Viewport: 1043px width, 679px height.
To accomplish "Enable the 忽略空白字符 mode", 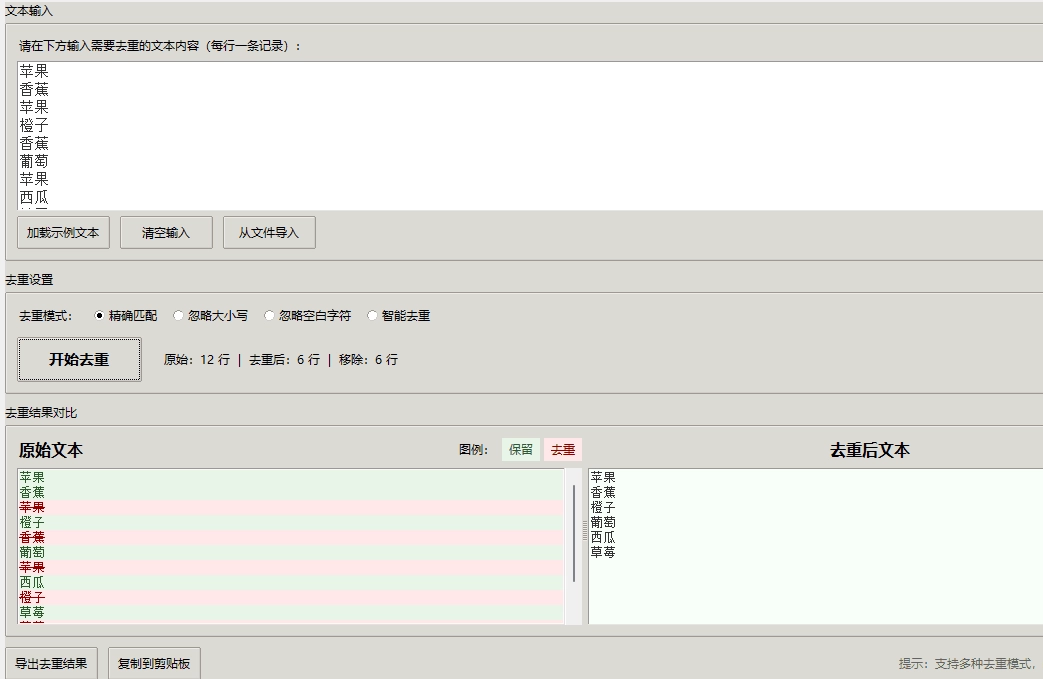I will pos(270,316).
